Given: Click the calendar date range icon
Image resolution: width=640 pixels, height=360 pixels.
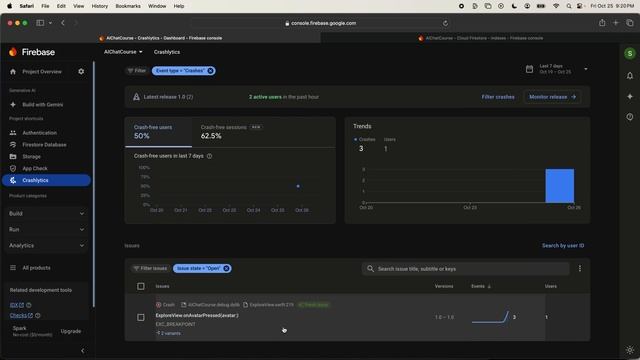Looking at the screenshot, I should click(x=529, y=69).
